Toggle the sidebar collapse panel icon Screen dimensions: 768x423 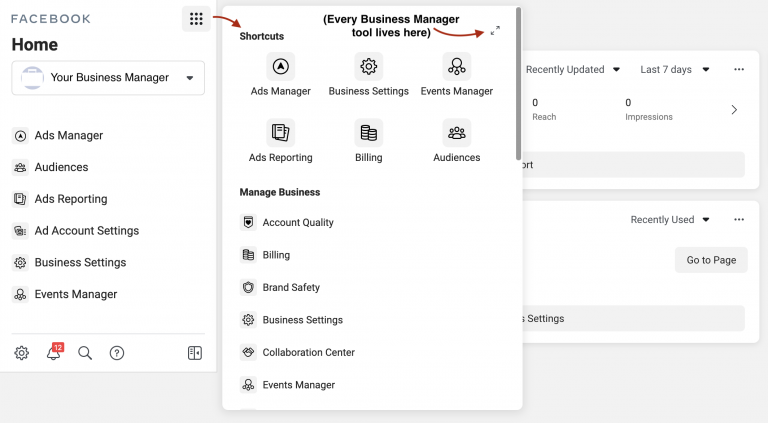coord(195,353)
